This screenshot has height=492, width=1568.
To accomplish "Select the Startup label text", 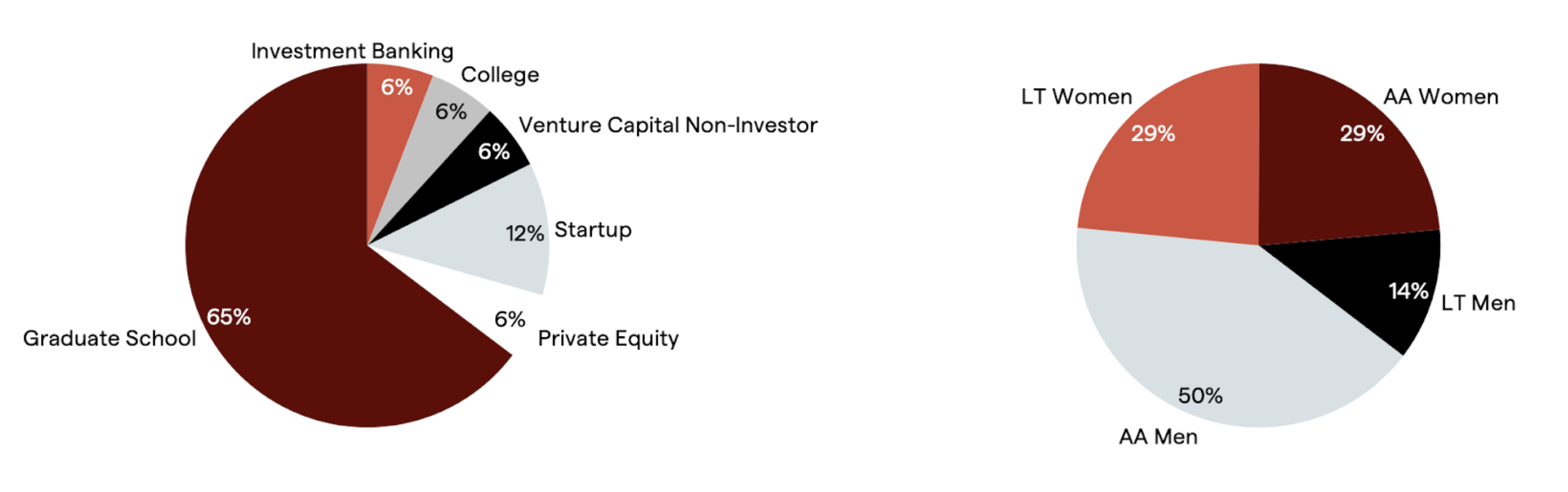I will (593, 231).
